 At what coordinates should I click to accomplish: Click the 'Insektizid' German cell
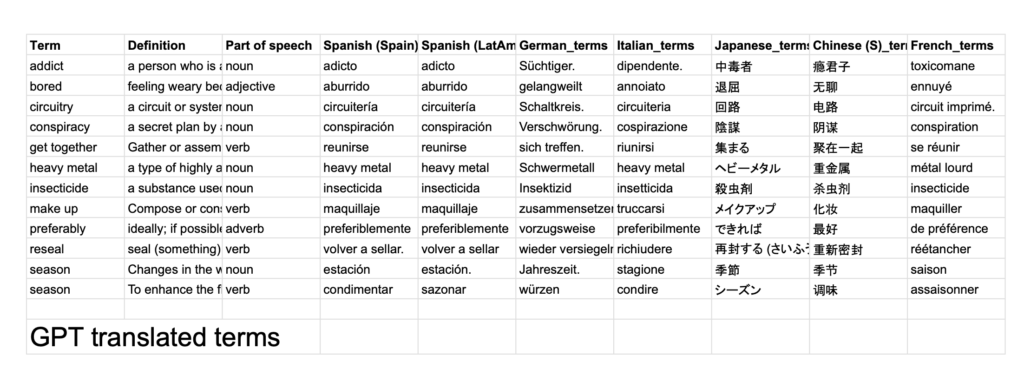click(565, 188)
